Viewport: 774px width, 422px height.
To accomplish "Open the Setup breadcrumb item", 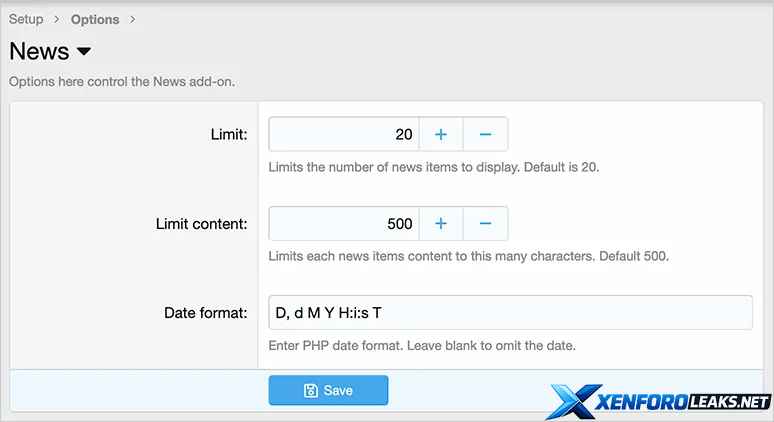I will (x=26, y=19).
